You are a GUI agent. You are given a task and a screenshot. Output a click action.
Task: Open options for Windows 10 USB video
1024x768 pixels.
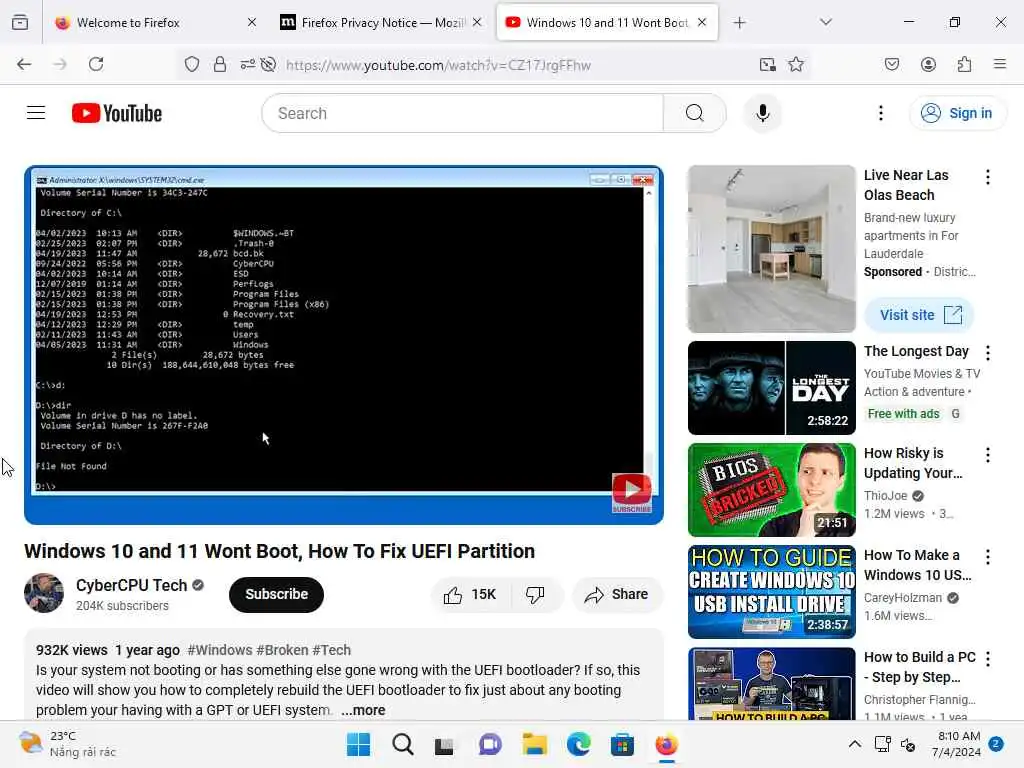pos(987,557)
